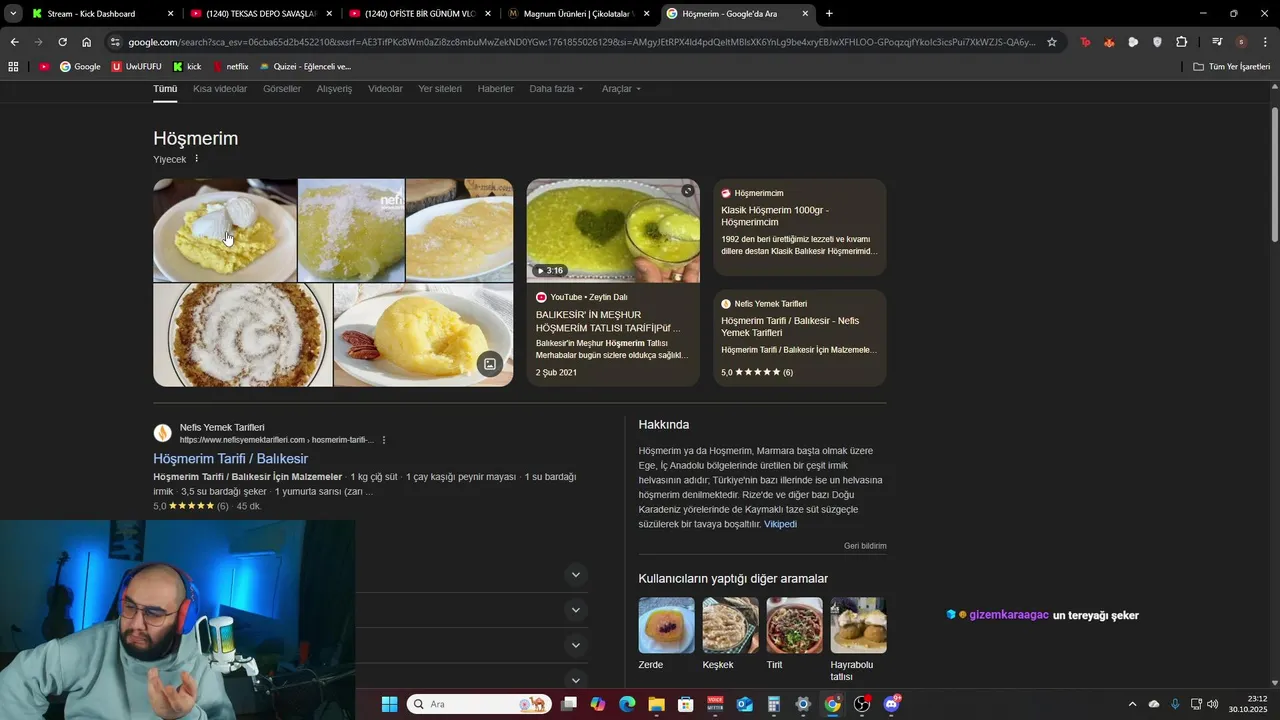The height and width of the screenshot is (720, 1280).
Task: Open BALIKESİR'İN MEŞHUR HÖŞMERİM TATLISI video title
Action: pos(608,321)
